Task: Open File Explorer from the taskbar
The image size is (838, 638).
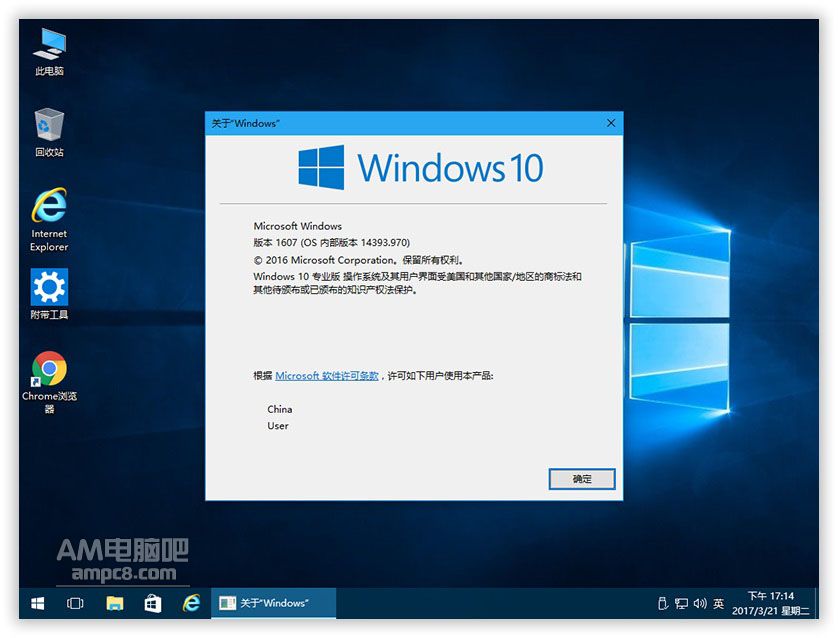Action: click(x=114, y=603)
